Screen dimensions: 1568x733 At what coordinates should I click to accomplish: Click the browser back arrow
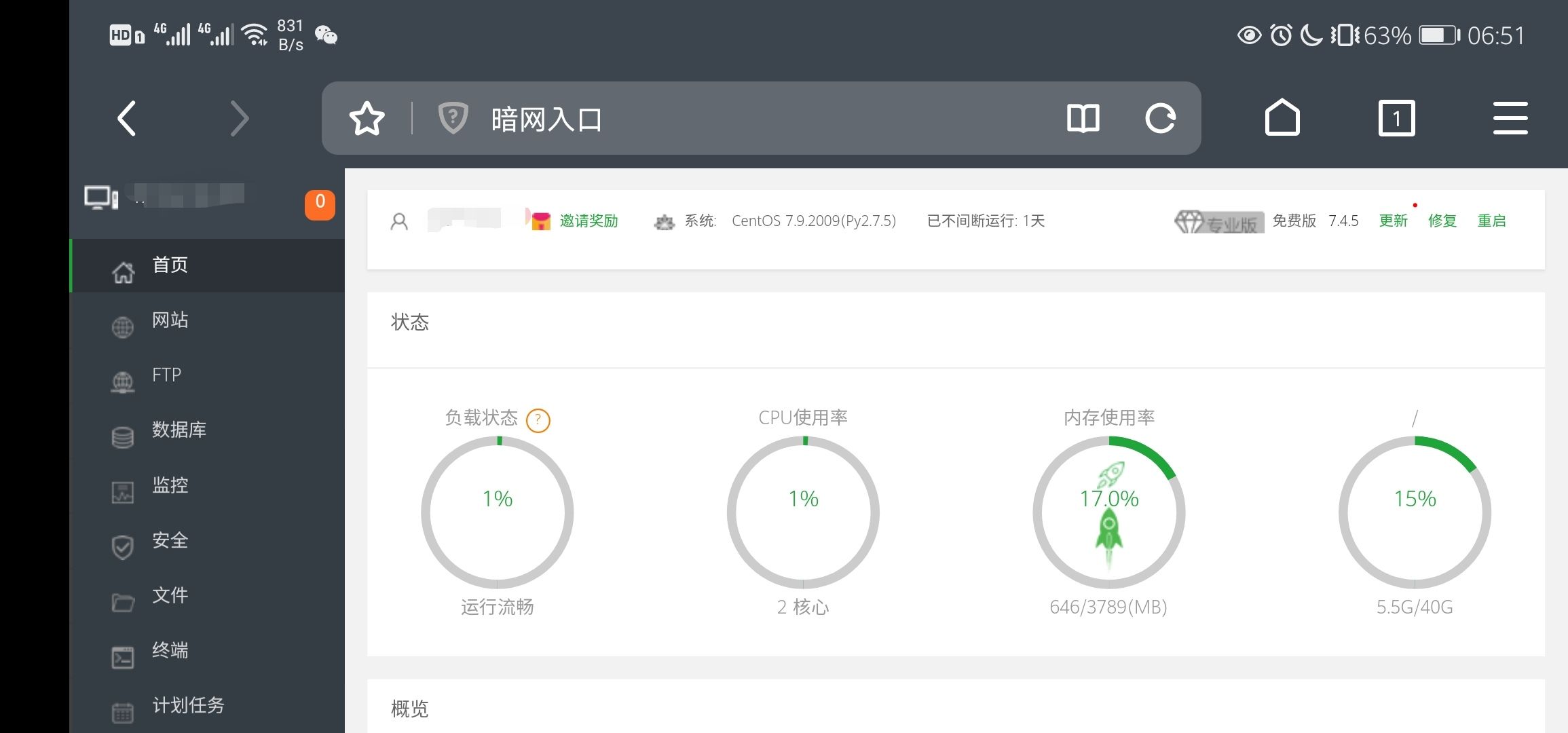coord(128,119)
